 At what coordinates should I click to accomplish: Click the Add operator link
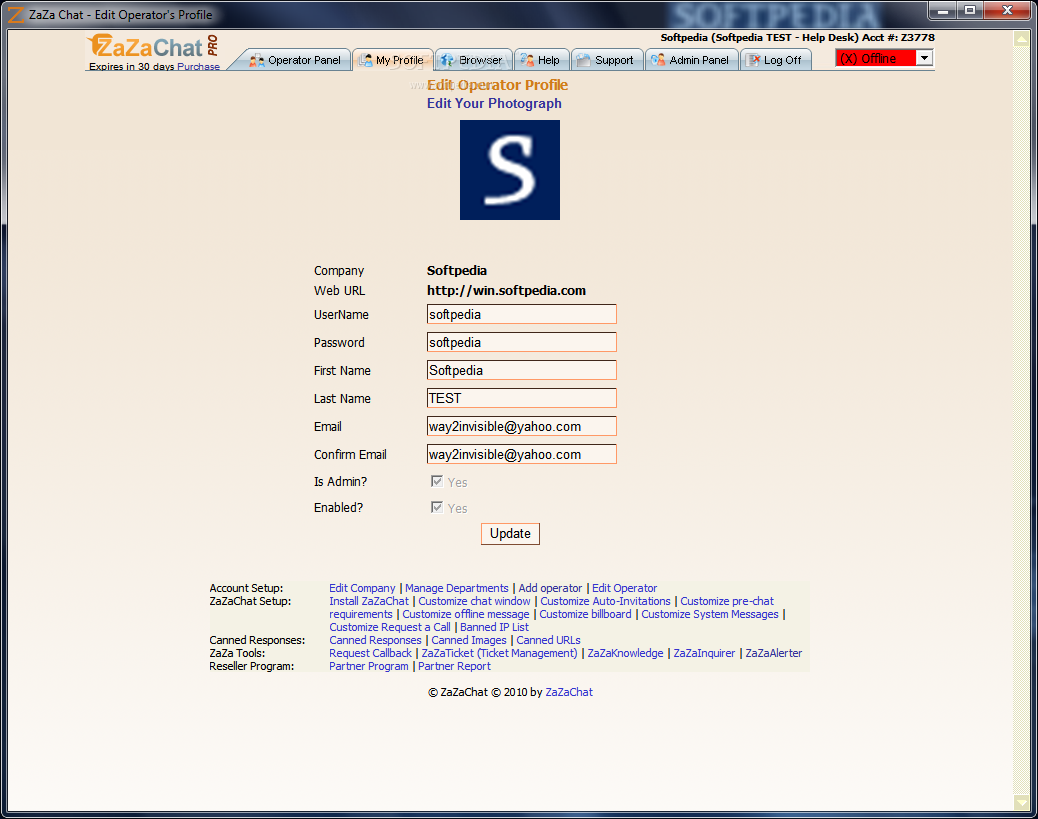(x=550, y=588)
